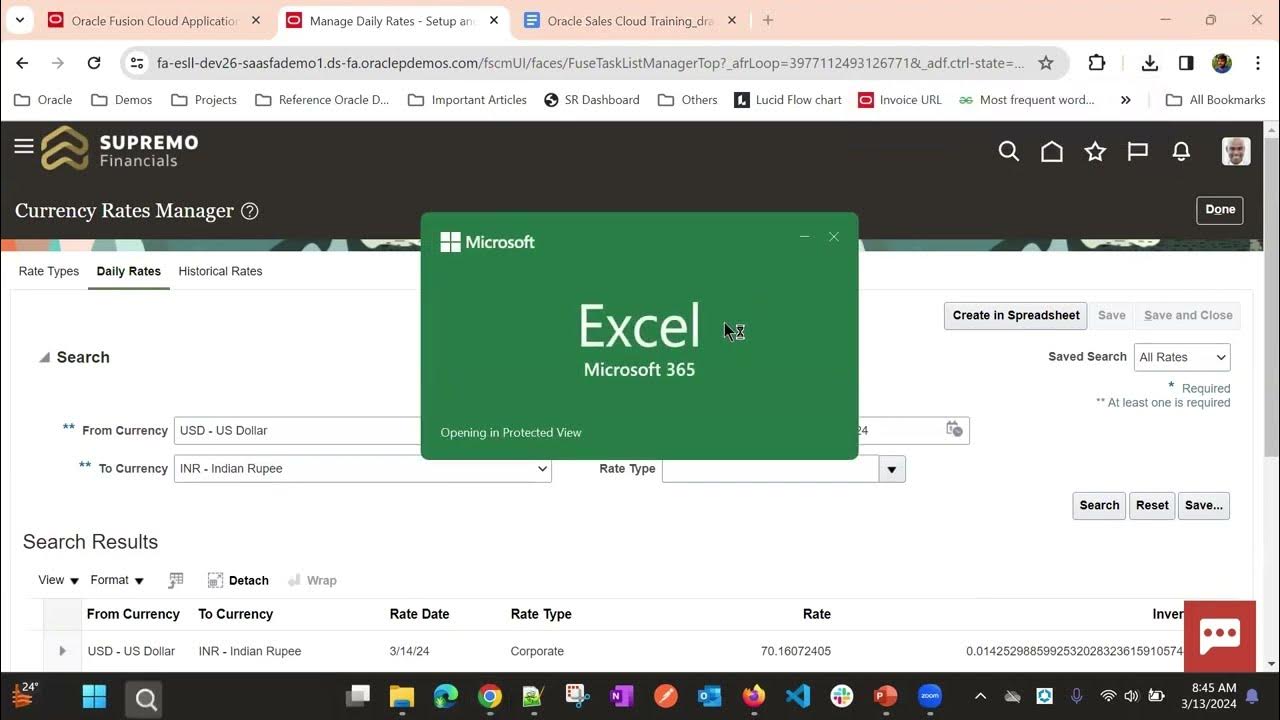This screenshot has height=720, width=1280.
Task: Open File Explorer from taskbar
Action: [401, 697]
